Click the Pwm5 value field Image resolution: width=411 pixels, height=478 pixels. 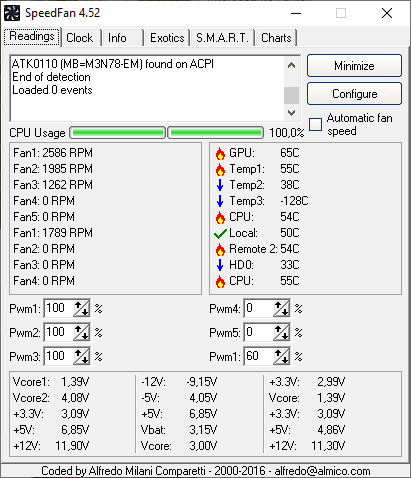(258, 332)
